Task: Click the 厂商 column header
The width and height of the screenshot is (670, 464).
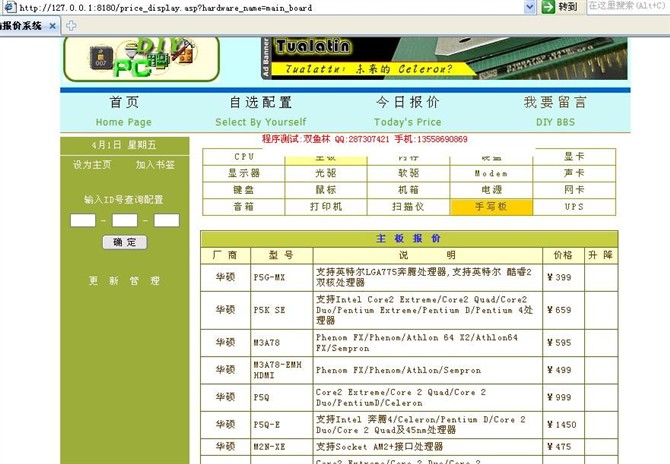Action: point(225,255)
